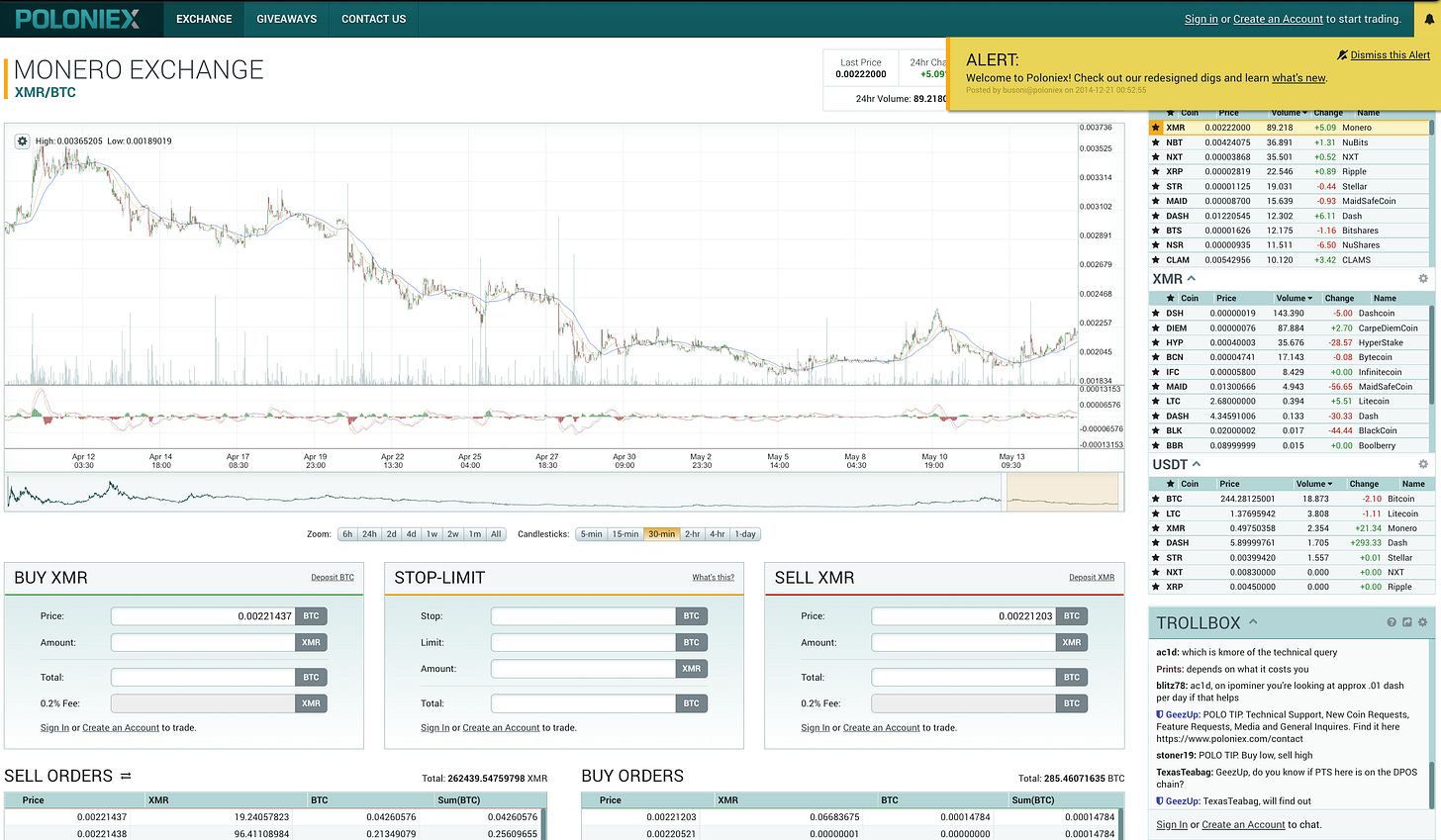
Task: Open the EXCHANGE nav tab
Action: 204,19
